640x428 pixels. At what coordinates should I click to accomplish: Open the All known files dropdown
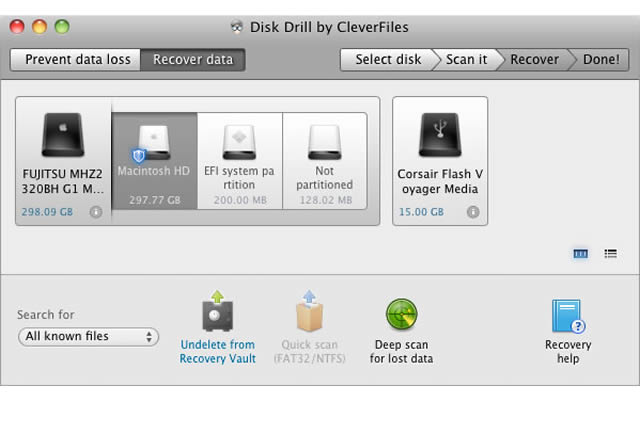coord(88,337)
